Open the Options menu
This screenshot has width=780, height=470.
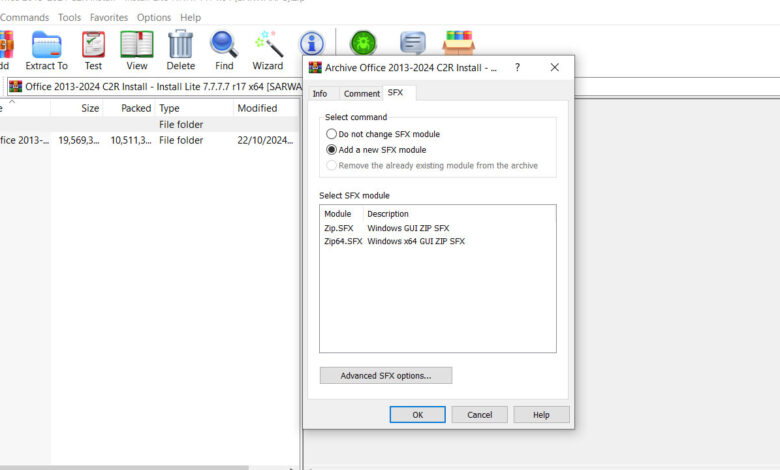point(154,17)
